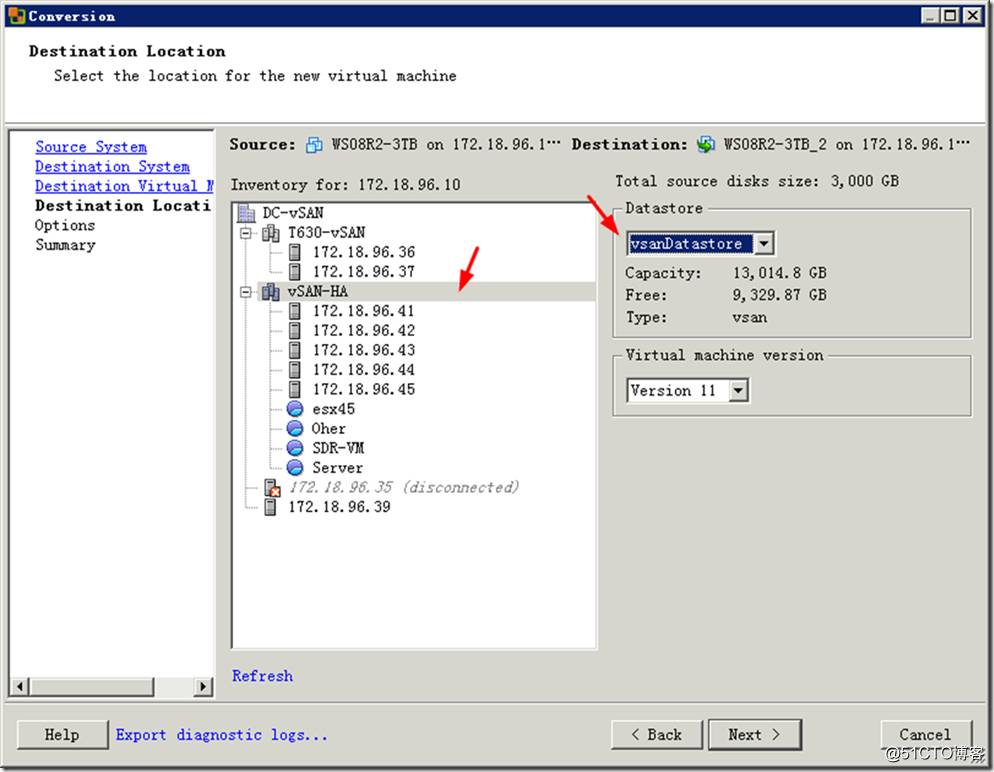This screenshot has width=994, height=772.
Task: Open the Virtual machine version dropdown
Action: (x=738, y=391)
